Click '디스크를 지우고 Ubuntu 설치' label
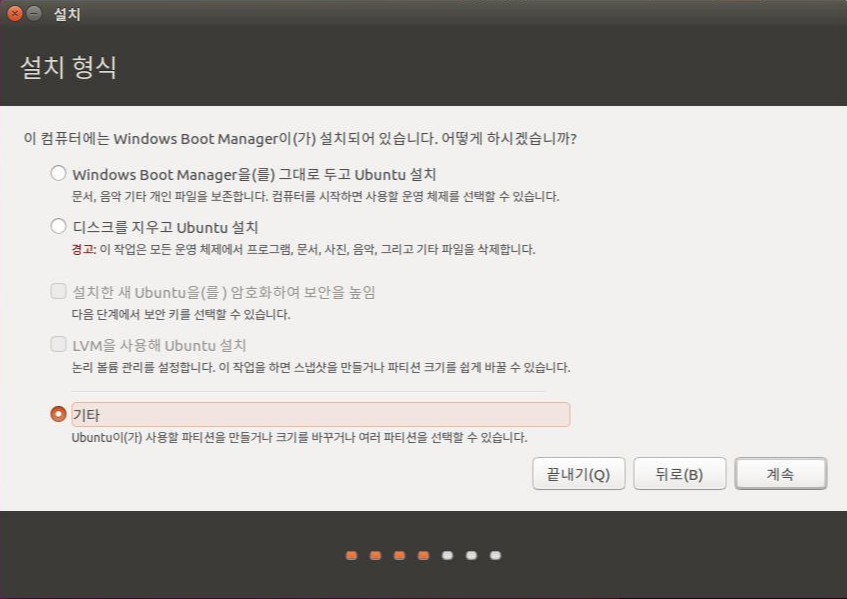 (x=165, y=227)
